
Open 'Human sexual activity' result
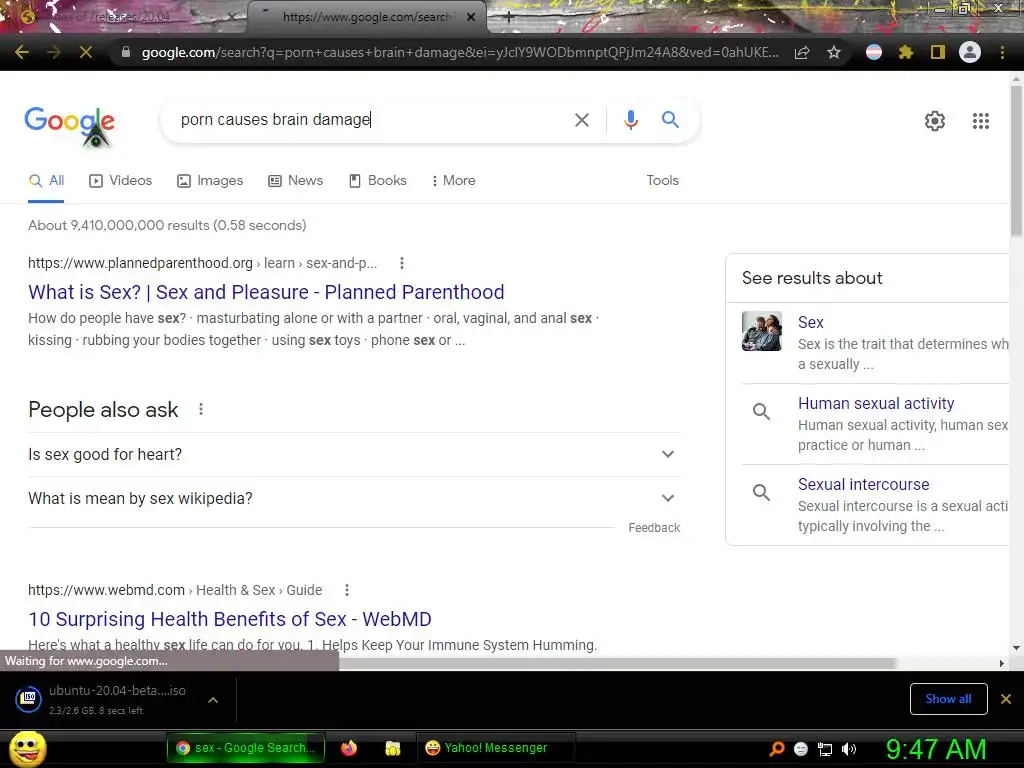pyautogui.click(x=876, y=404)
